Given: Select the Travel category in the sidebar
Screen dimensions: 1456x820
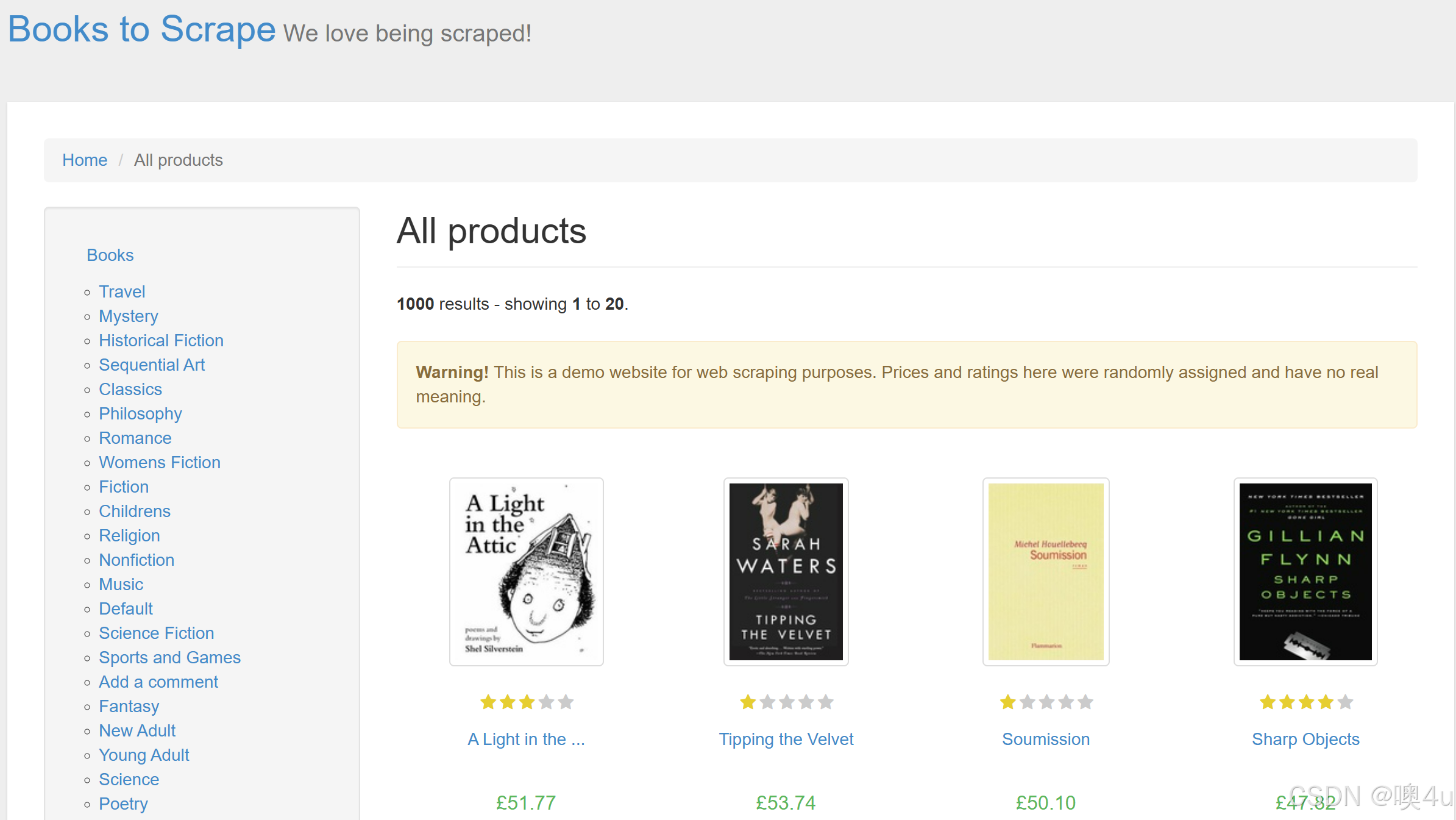Looking at the screenshot, I should [122, 291].
